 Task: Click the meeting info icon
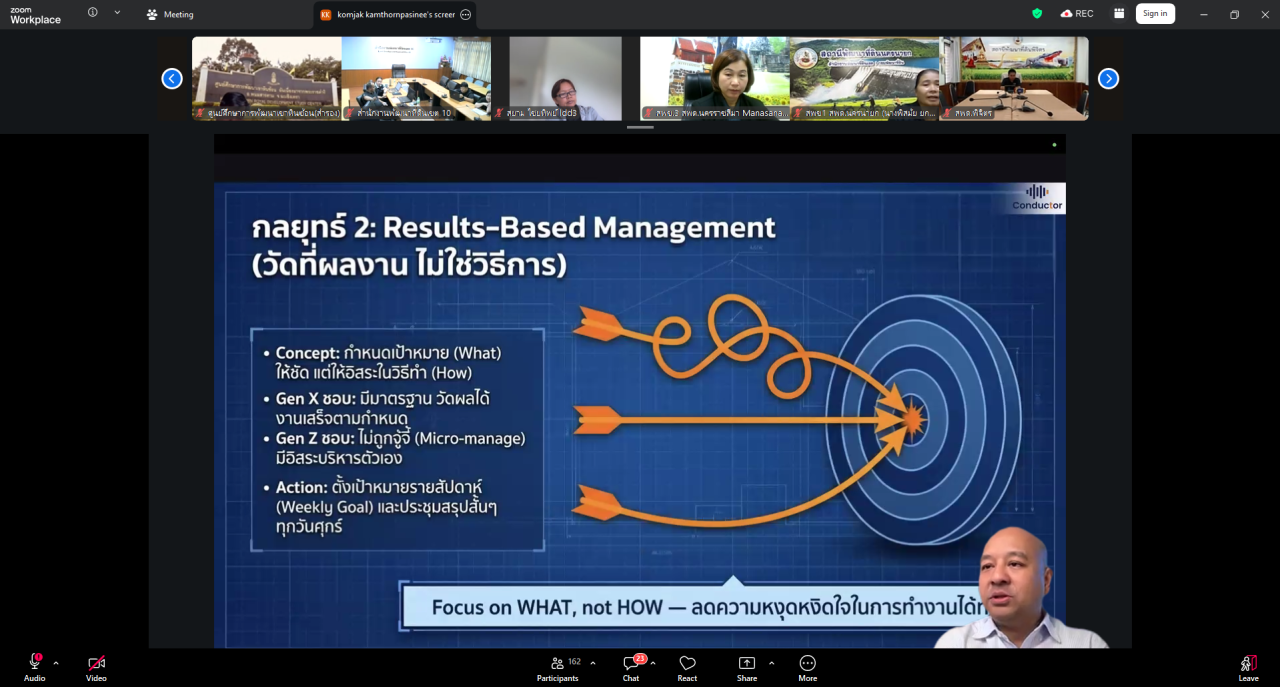[x=93, y=13]
